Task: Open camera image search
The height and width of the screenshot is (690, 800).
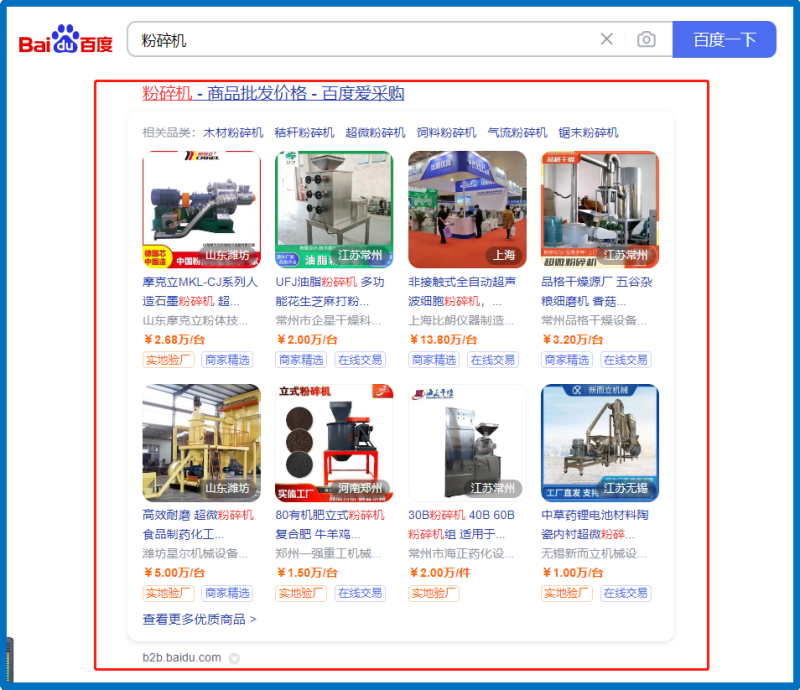Action: [x=647, y=39]
